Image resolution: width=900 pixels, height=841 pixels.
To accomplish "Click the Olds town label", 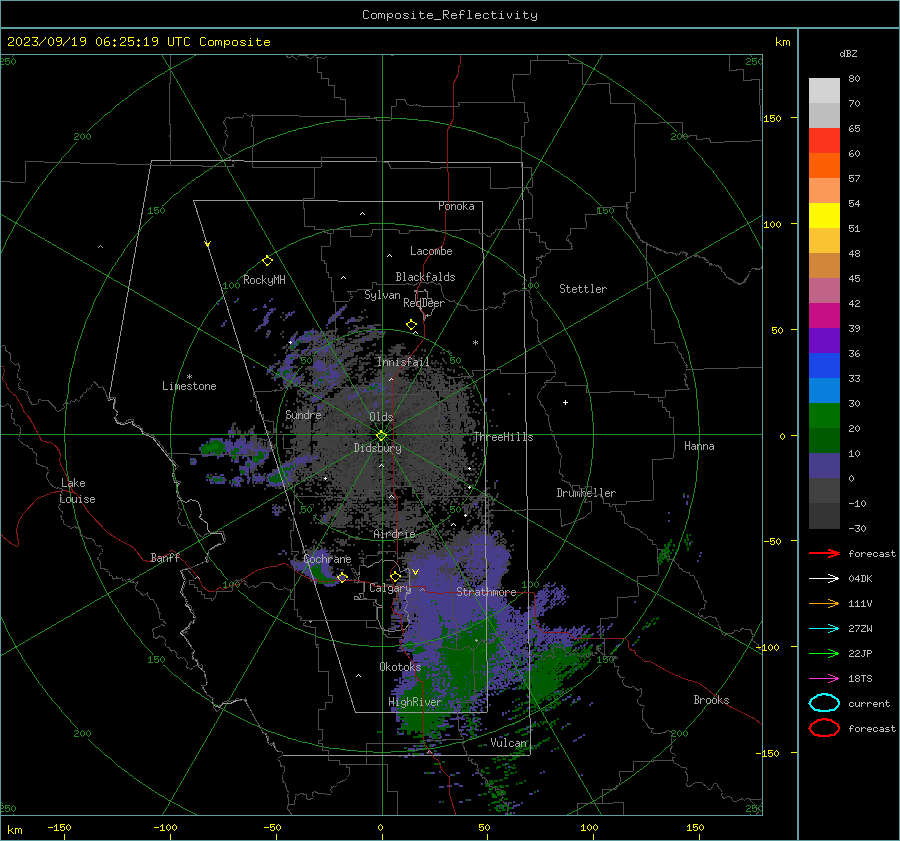I will [381, 417].
